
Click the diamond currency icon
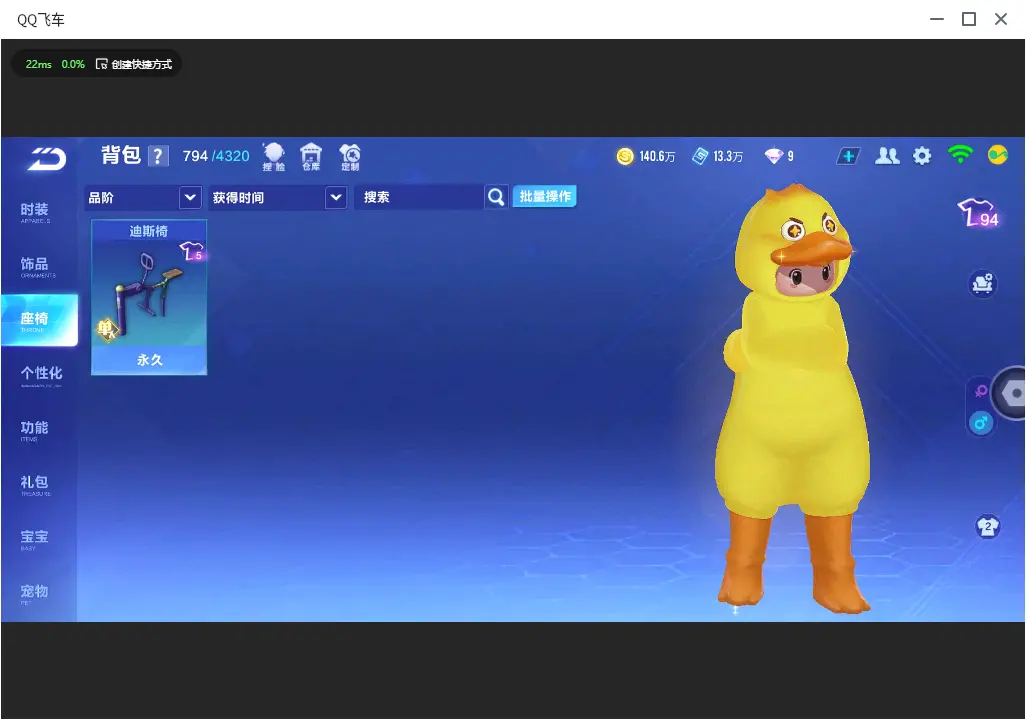[x=773, y=156]
